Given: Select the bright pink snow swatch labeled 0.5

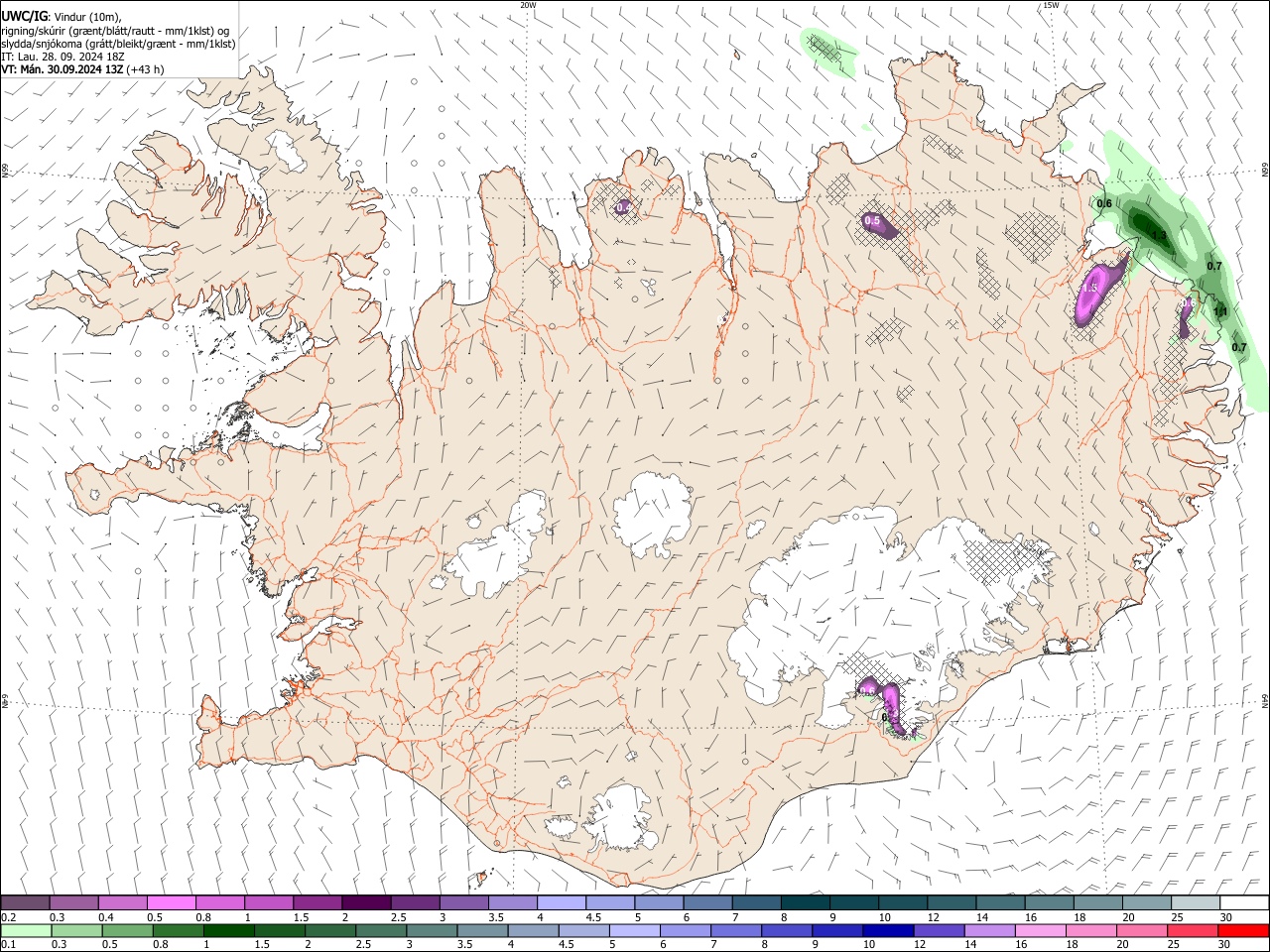Looking at the screenshot, I should pos(172,902).
